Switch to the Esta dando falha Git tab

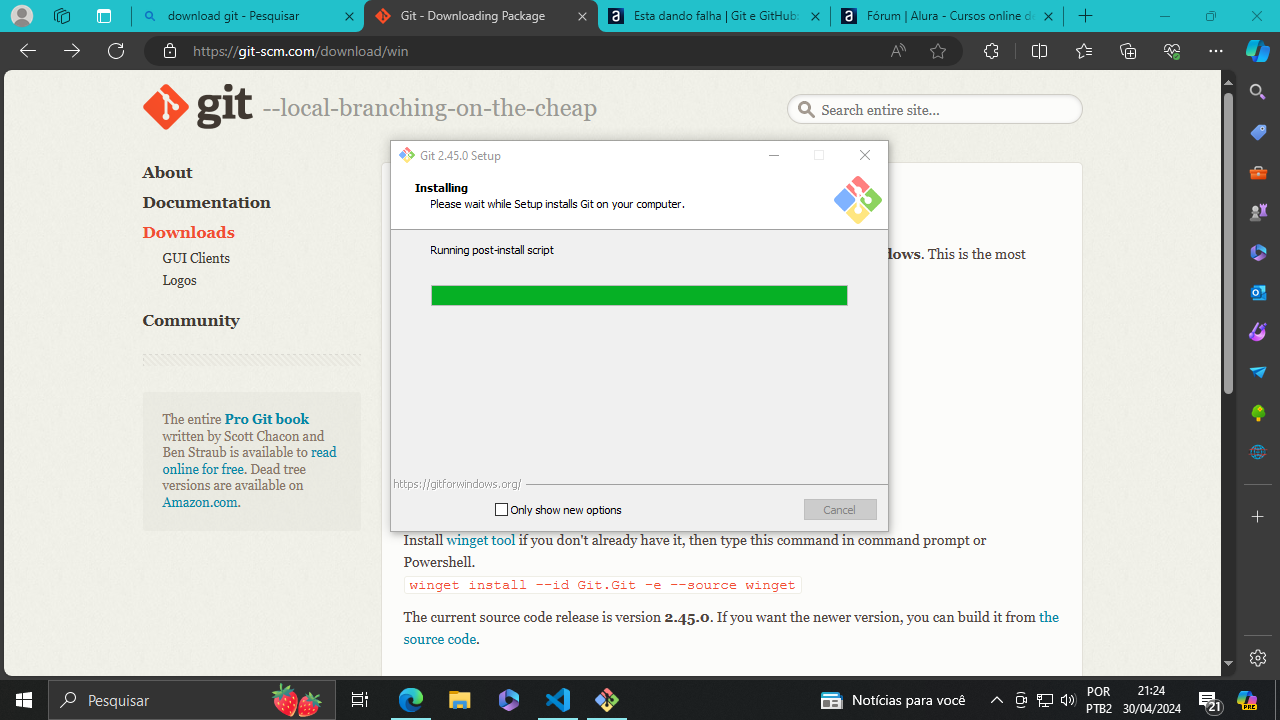pos(715,16)
